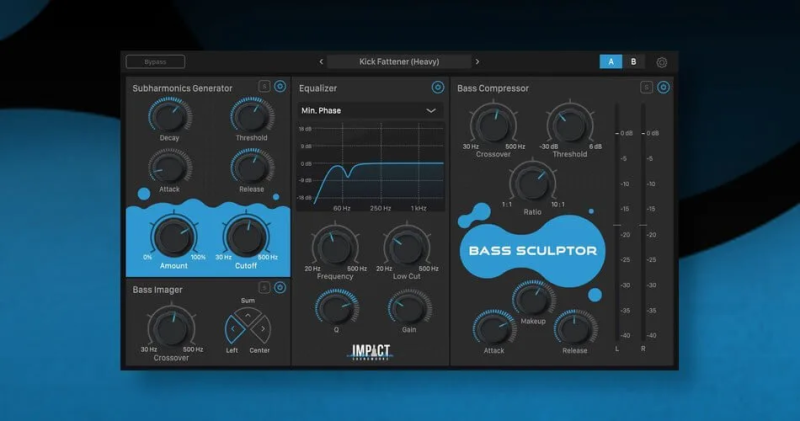800x421 pixels.
Task: Click the Compressor Makeup knob
Action: point(533,298)
